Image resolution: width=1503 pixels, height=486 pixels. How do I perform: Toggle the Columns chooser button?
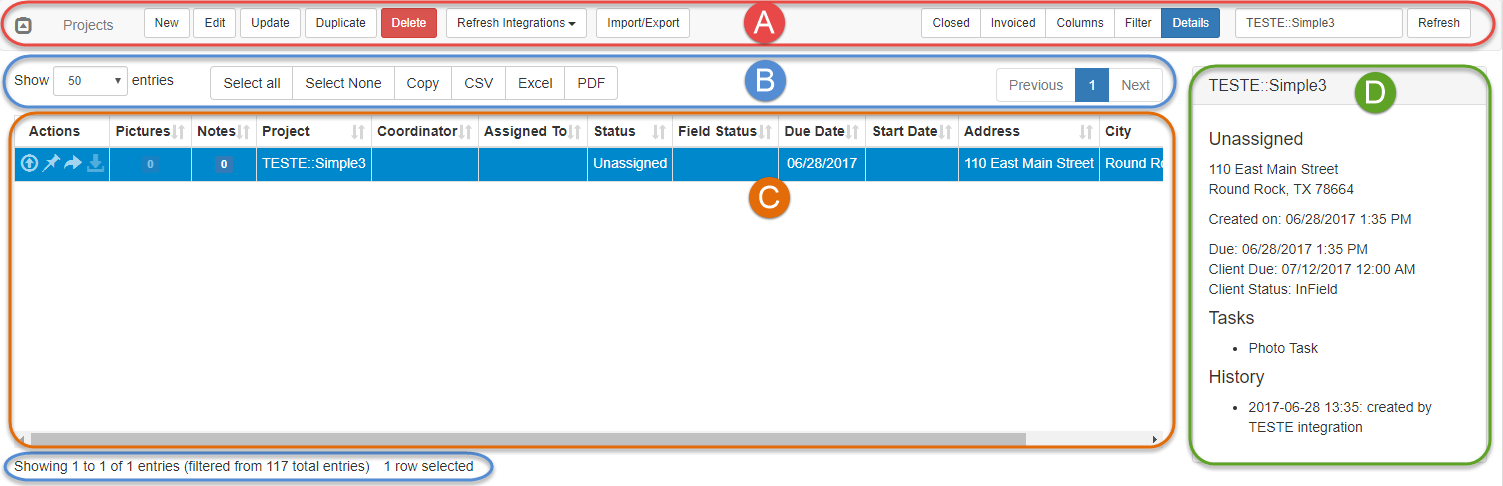coord(1080,23)
